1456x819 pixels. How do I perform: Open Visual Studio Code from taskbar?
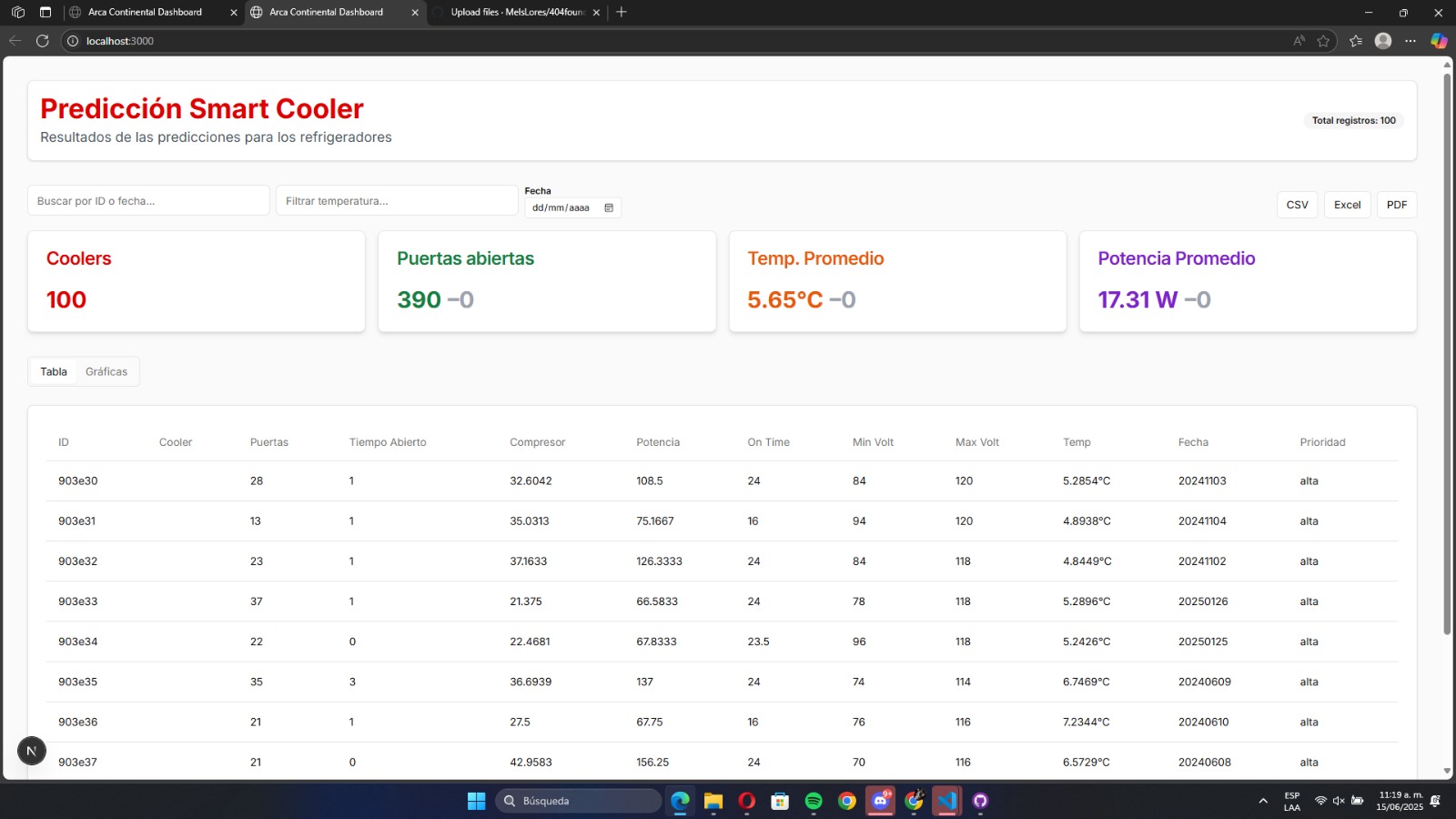pyautogui.click(x=947, y=801)
